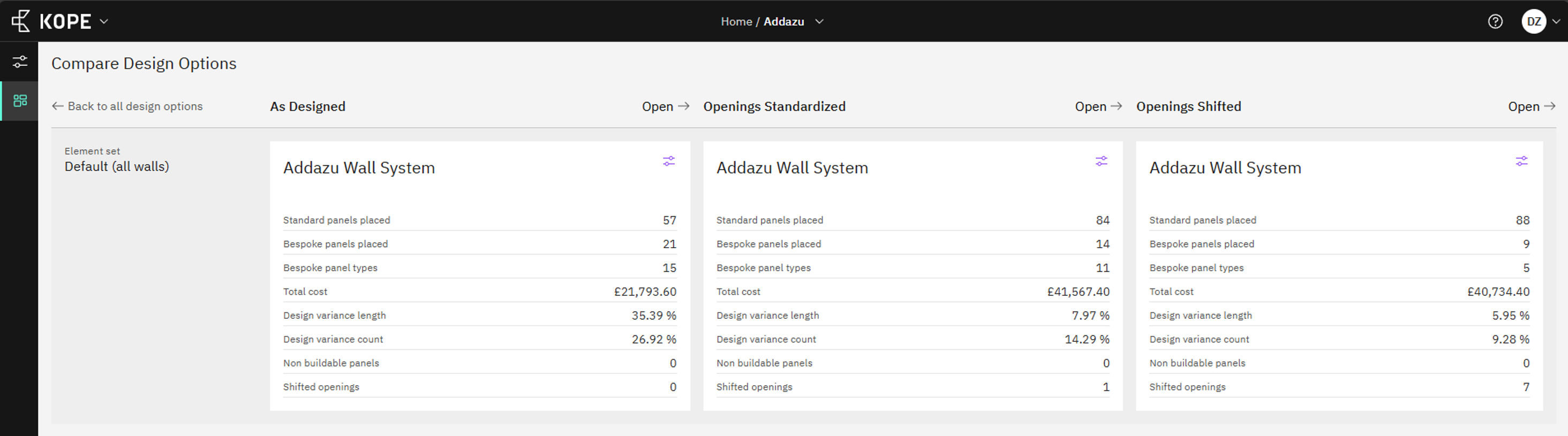This screenshot has height=436, width=1568.
Task: Expand the user account chevron
Action: [1556, 21]
